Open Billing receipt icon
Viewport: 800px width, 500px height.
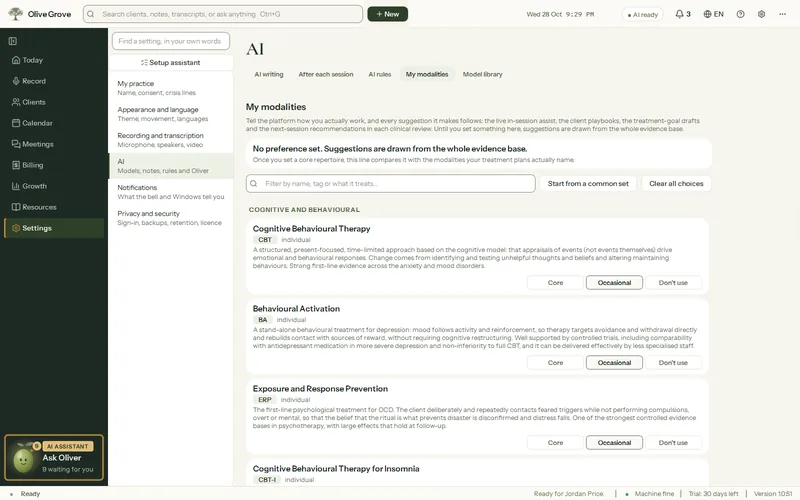16,165
